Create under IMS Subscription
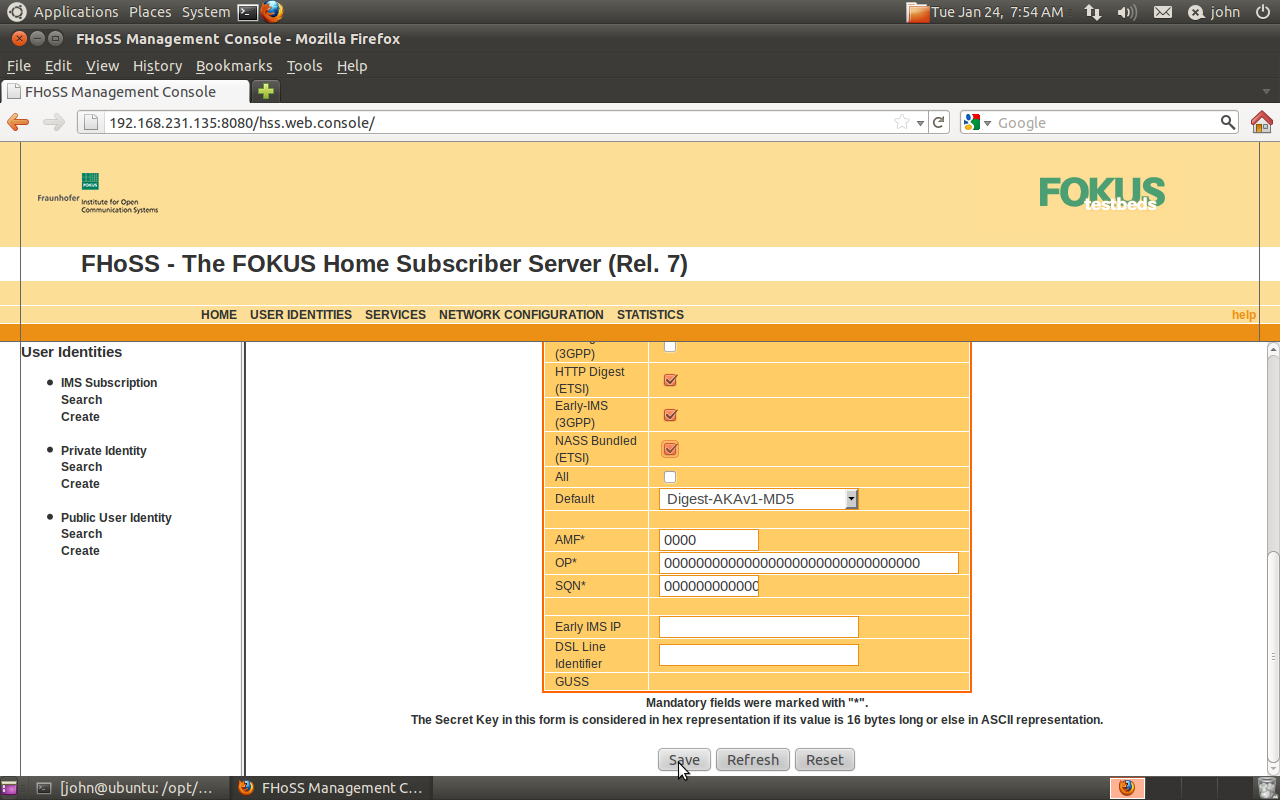The width and height of the screenshot is (1280, 800). [x=80, y=417]
